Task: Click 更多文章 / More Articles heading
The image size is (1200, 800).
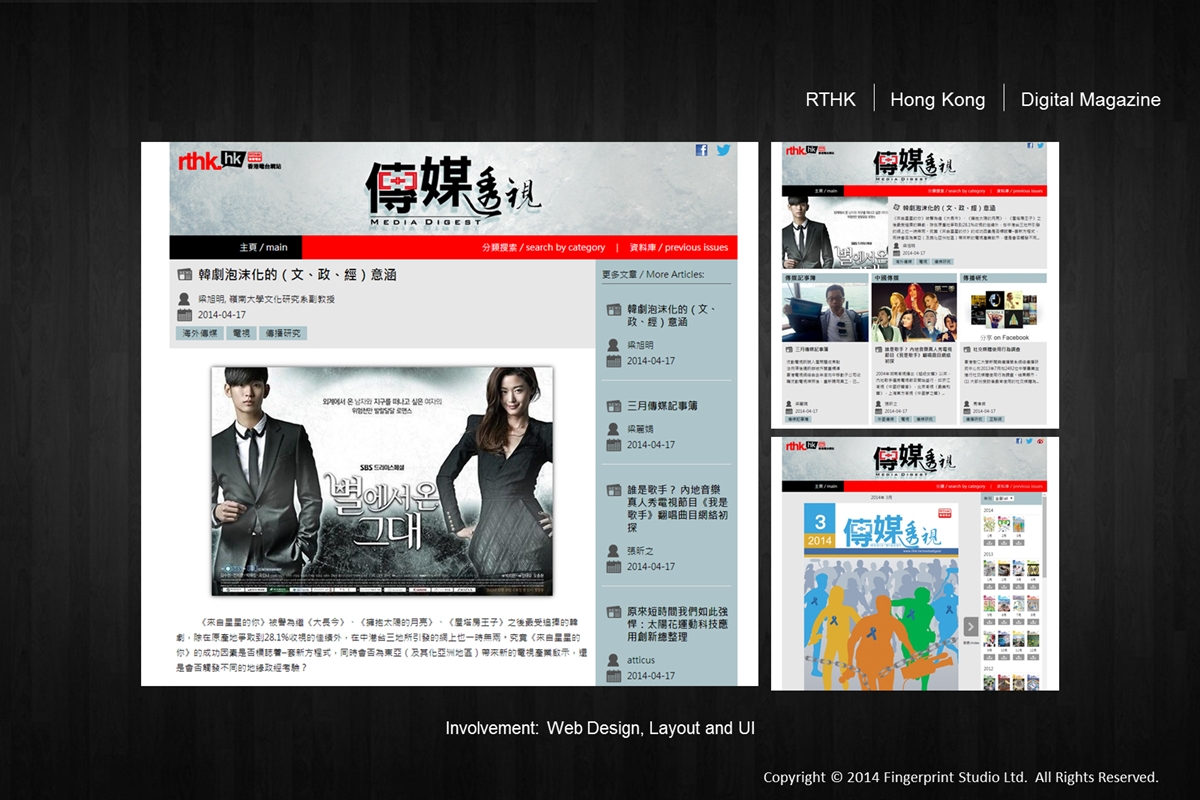Action: coord(652,274)
